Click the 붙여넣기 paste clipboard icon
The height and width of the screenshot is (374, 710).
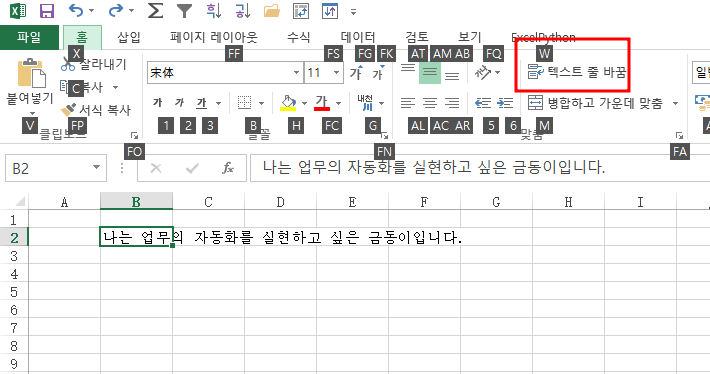pyautogui.click(x=31, y=72)
